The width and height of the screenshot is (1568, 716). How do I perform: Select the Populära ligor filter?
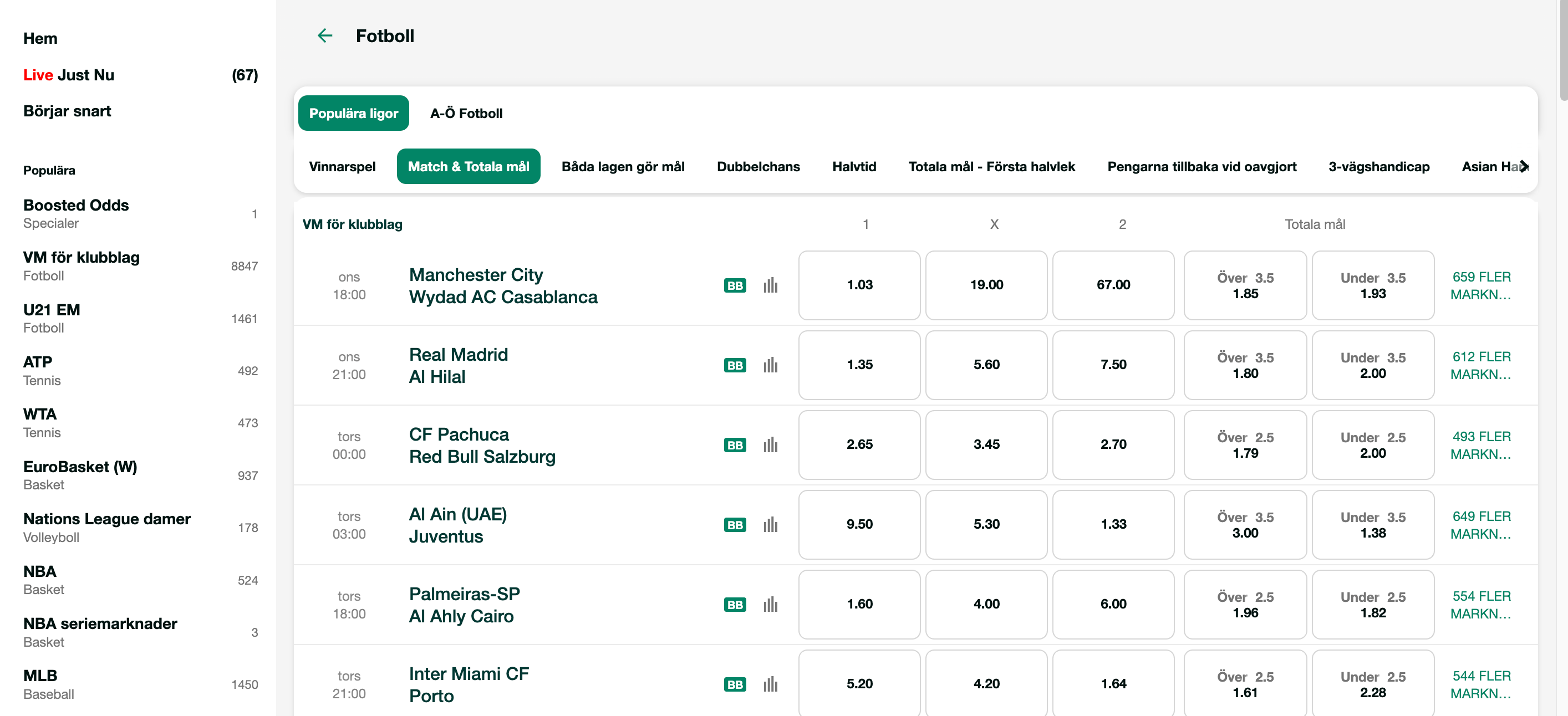click(353, 113)
